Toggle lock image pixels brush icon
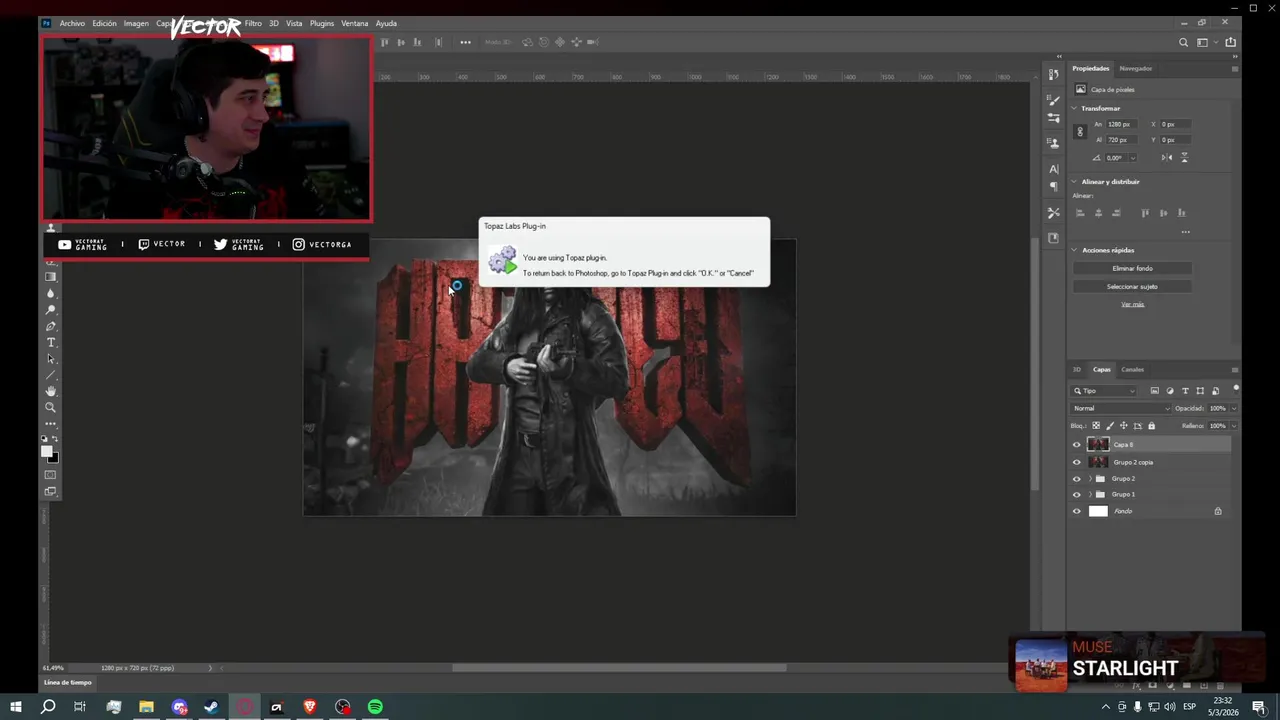Viewport: 1280px width, 720px height. pyautogui.click(x=1110, y=426)
